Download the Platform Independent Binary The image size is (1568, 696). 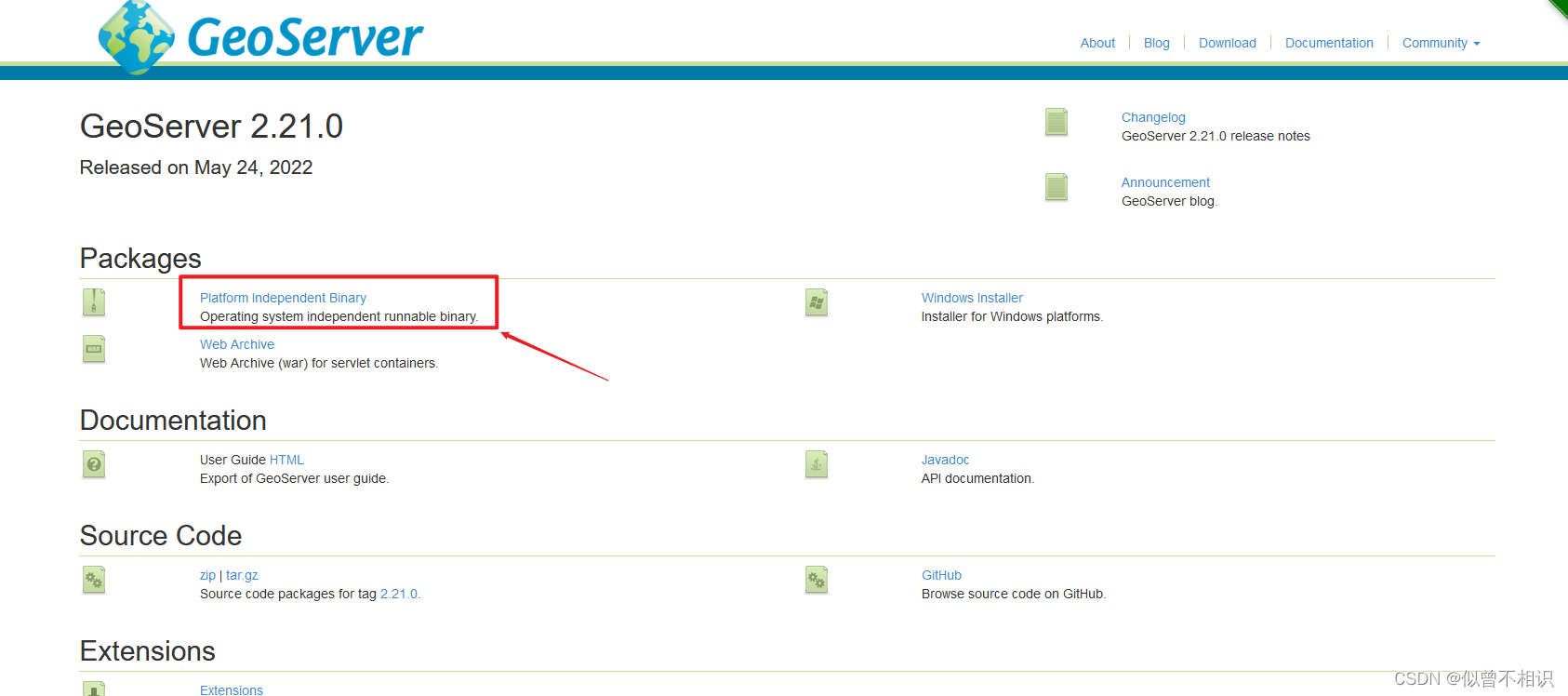pyautogui.click(x=283, y=298)
